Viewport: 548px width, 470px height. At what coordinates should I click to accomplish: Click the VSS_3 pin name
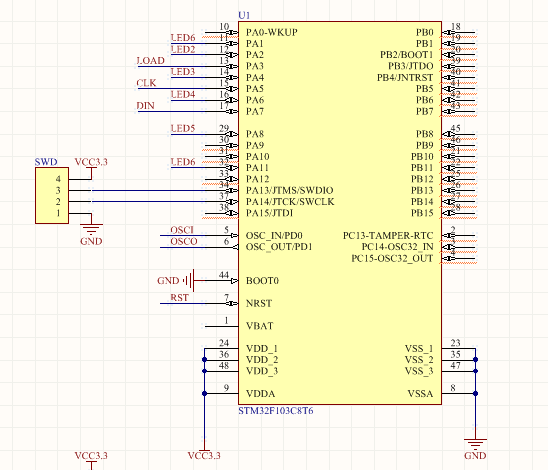[x=419, y=371]
